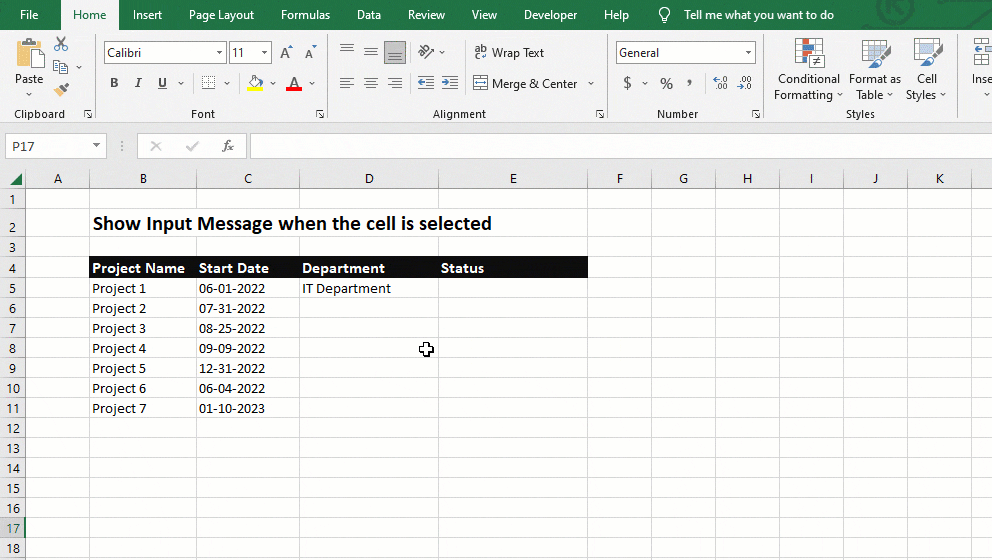
Task: Open Font settings dialog launcher
Action: (320, 114)
